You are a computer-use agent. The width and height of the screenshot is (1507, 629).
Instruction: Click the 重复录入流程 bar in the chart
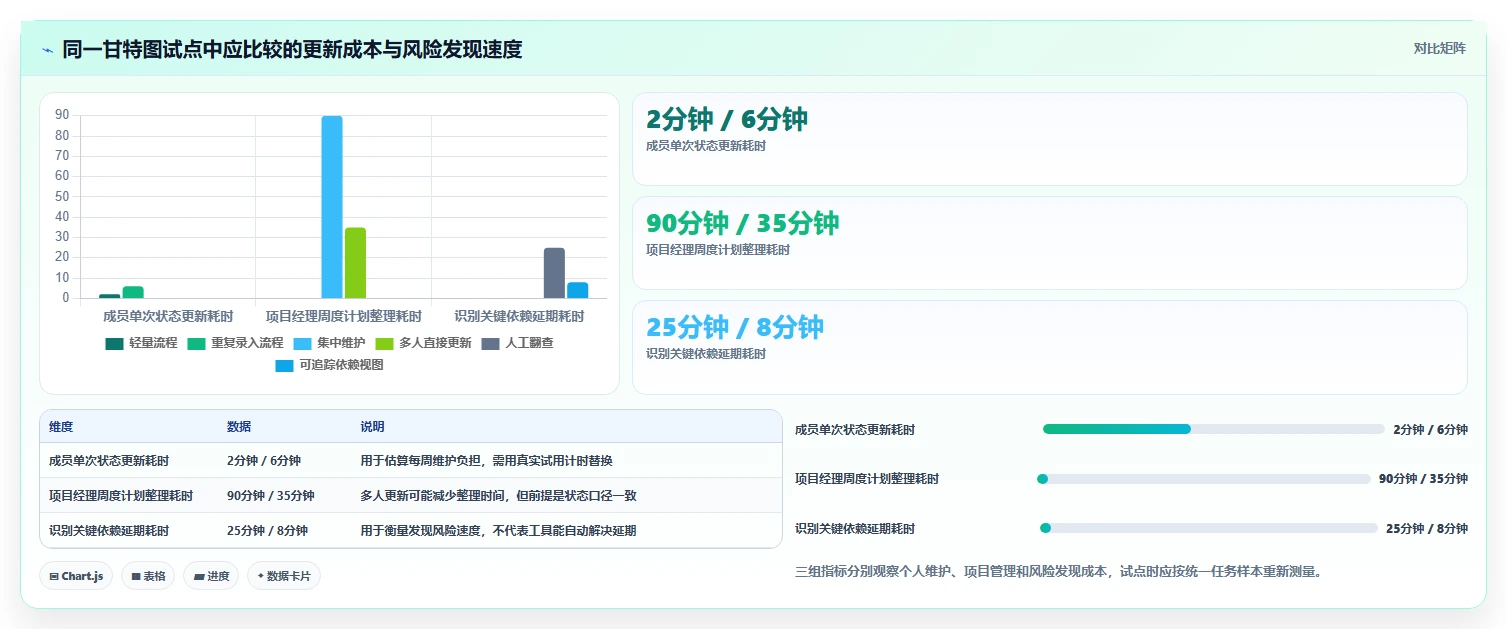133,292
